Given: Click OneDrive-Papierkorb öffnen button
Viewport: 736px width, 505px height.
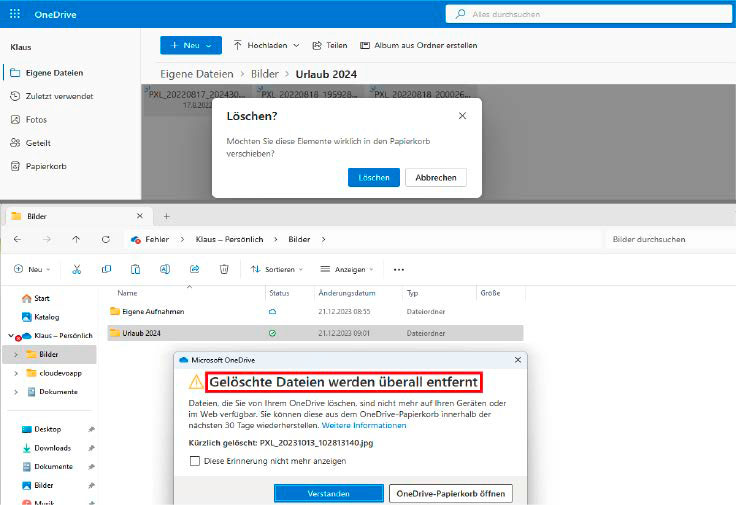Looking at the screenshot, I should point(451,493).
